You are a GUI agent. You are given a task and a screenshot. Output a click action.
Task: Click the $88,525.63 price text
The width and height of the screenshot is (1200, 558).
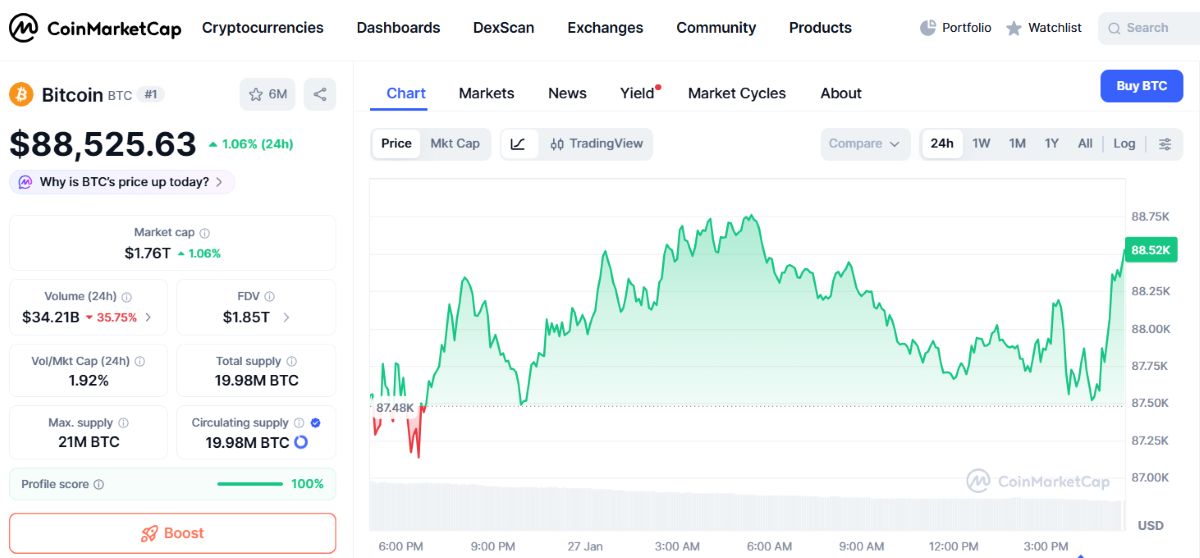tap(103, 144)
